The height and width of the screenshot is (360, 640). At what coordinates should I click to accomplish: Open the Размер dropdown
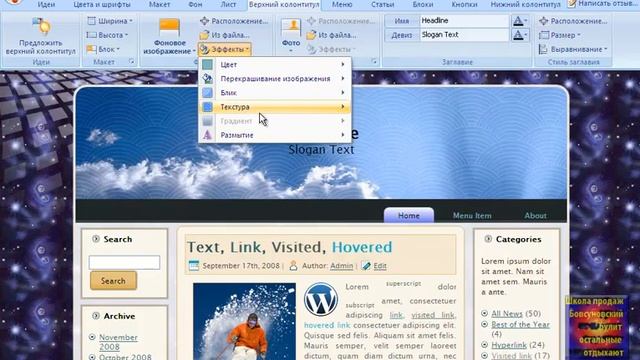point(560,35)
